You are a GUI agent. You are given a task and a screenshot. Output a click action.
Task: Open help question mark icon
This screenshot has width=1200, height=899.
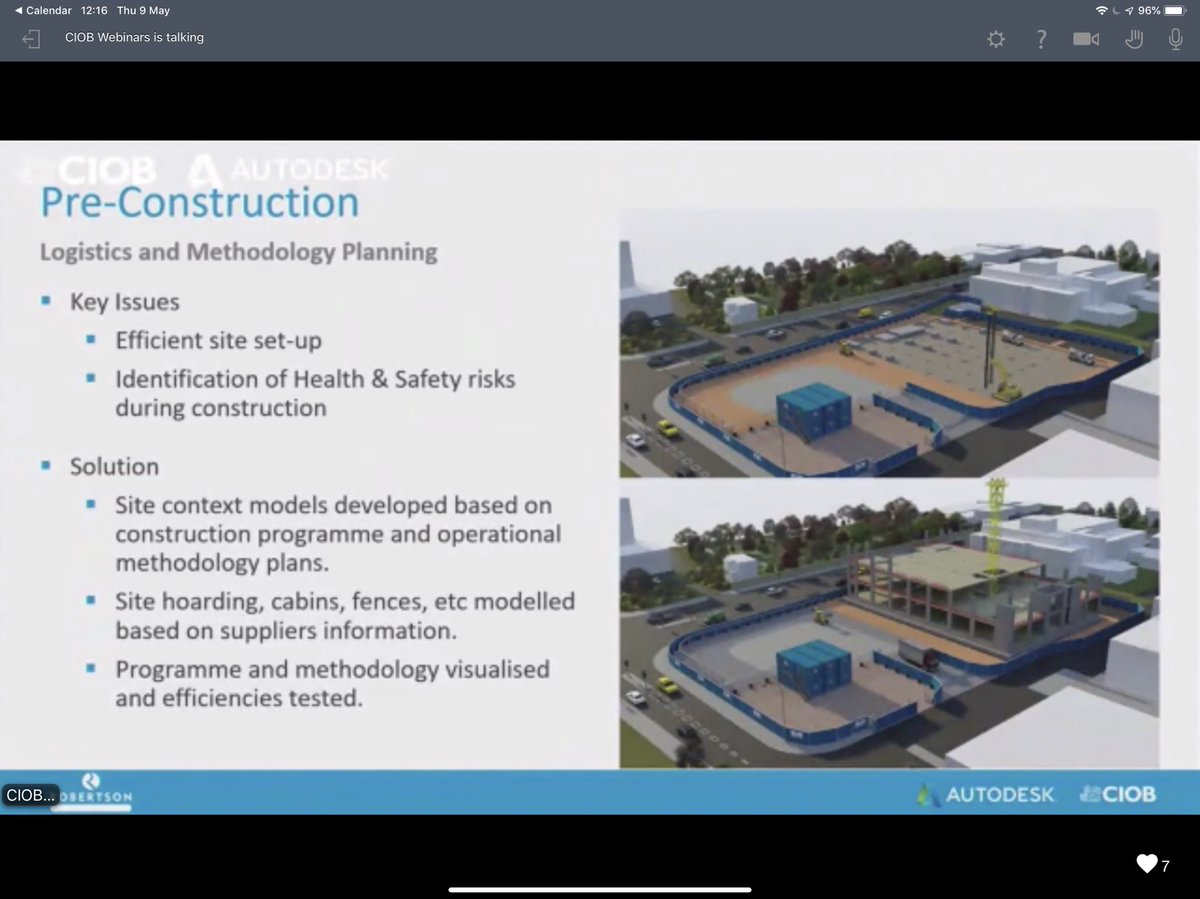point(1041,39)
